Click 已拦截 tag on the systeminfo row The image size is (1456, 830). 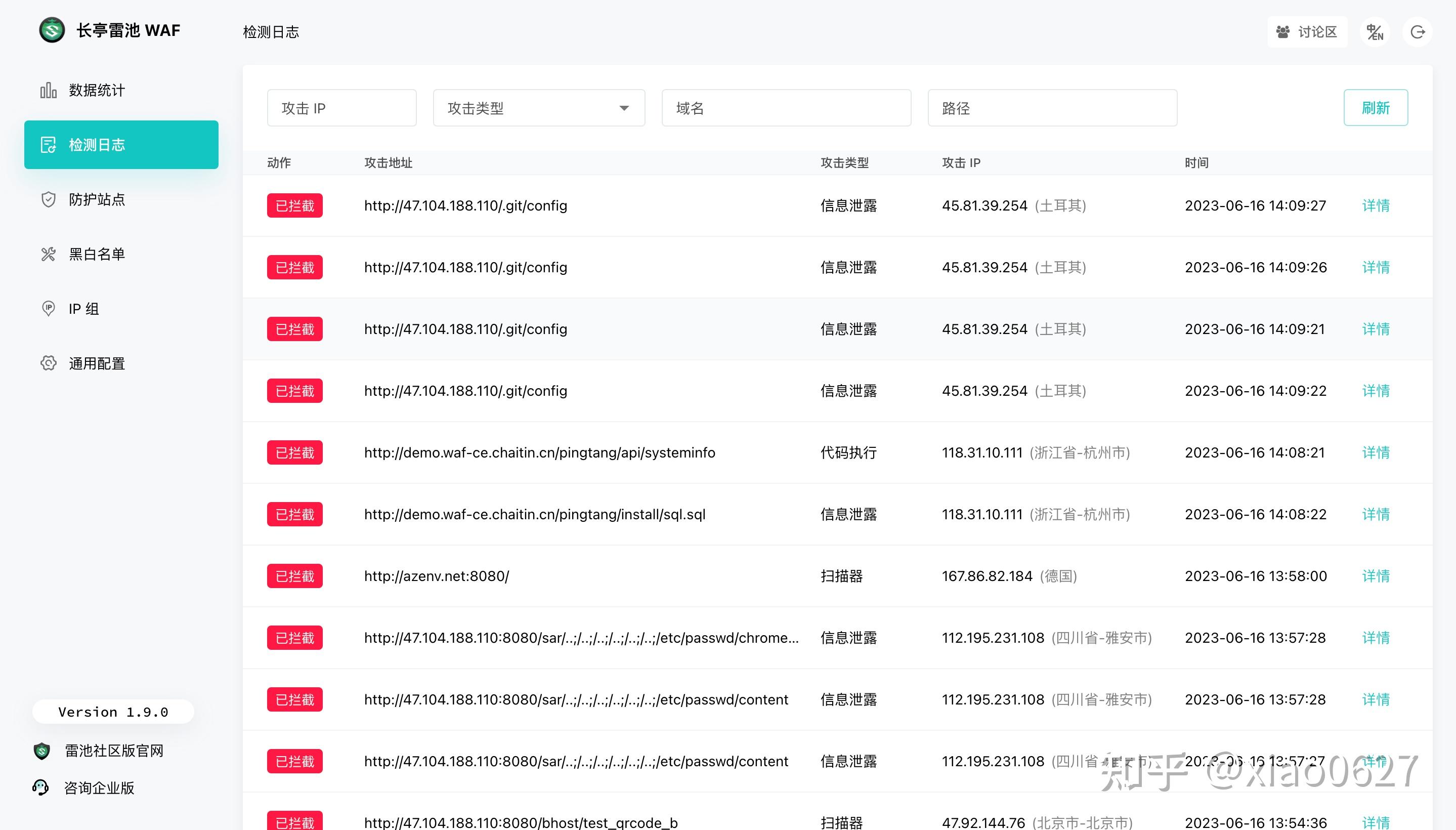[x=294, y=452]
